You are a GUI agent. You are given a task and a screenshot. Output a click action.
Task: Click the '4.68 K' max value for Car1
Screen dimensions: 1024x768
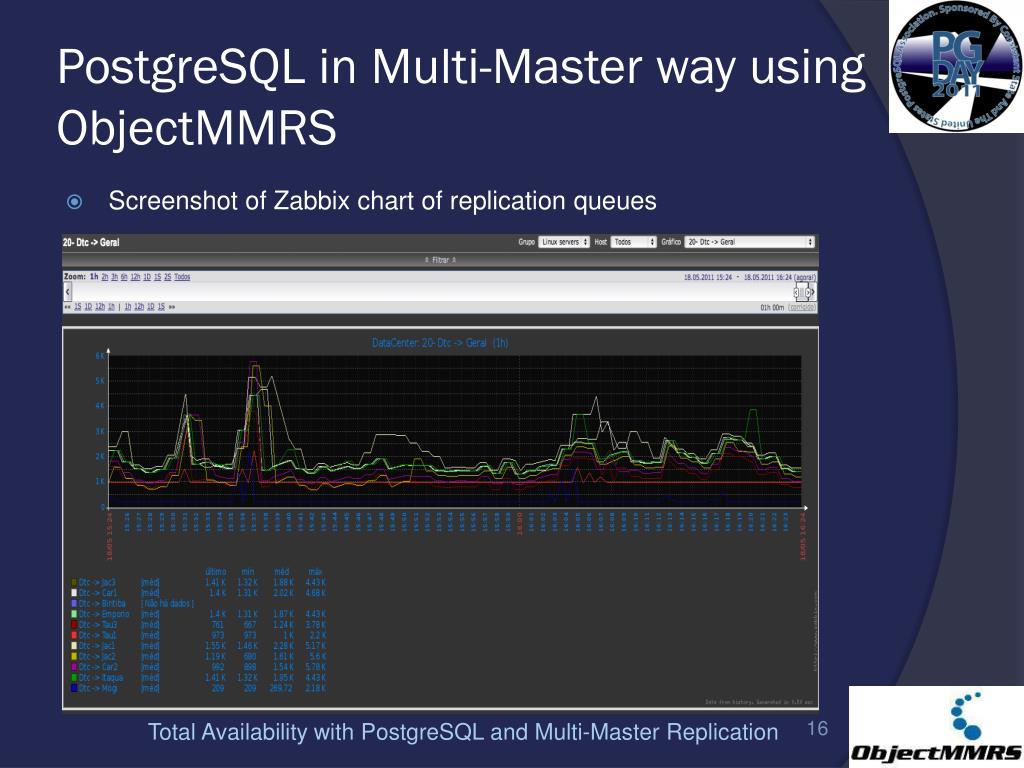[315, 593]
